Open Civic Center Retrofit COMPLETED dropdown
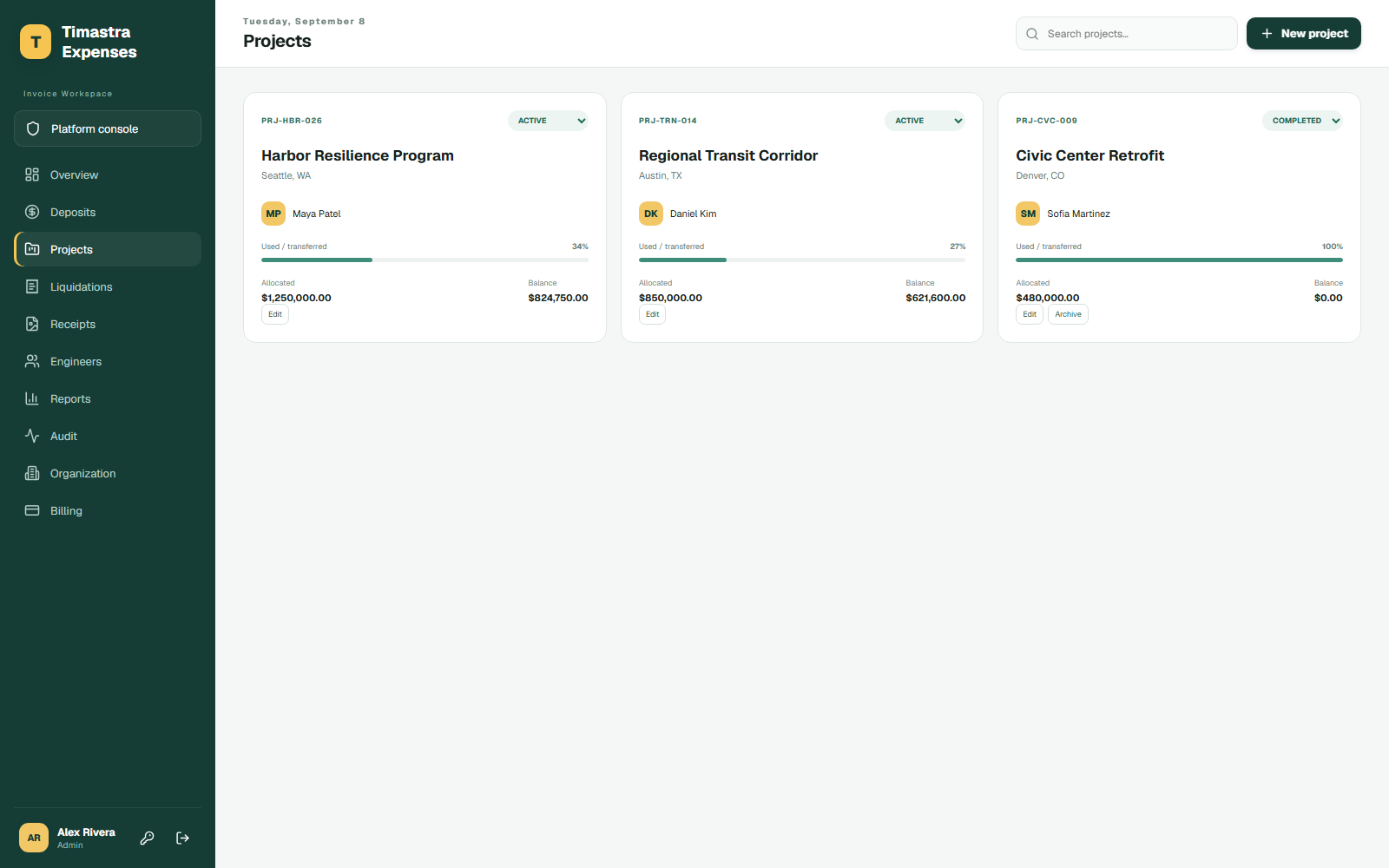The height and width of the screenshot is (868, 1389). [x=1302, y=121]
